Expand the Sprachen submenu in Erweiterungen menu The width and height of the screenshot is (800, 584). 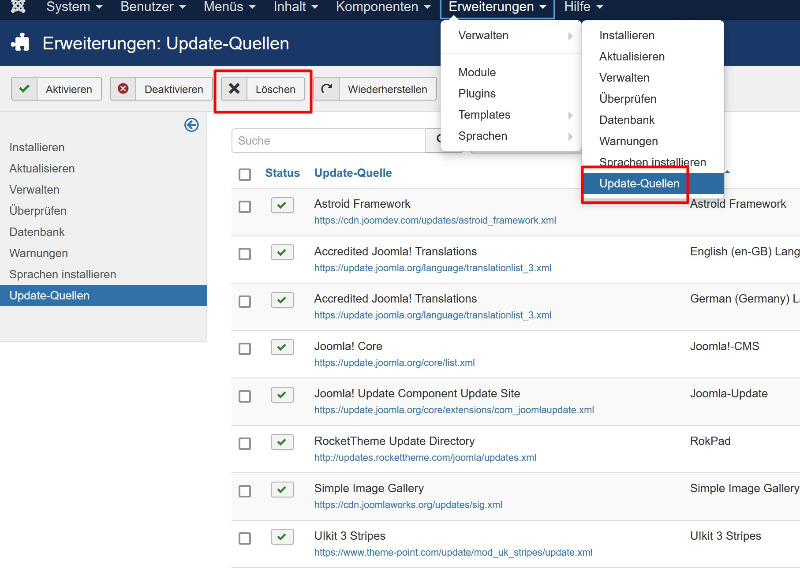[511, 136]
